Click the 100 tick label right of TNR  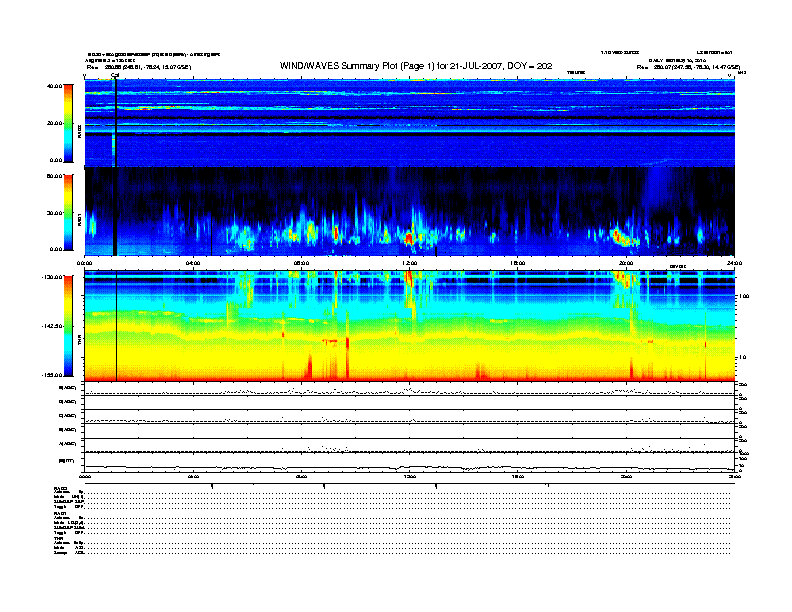[744, 296]
